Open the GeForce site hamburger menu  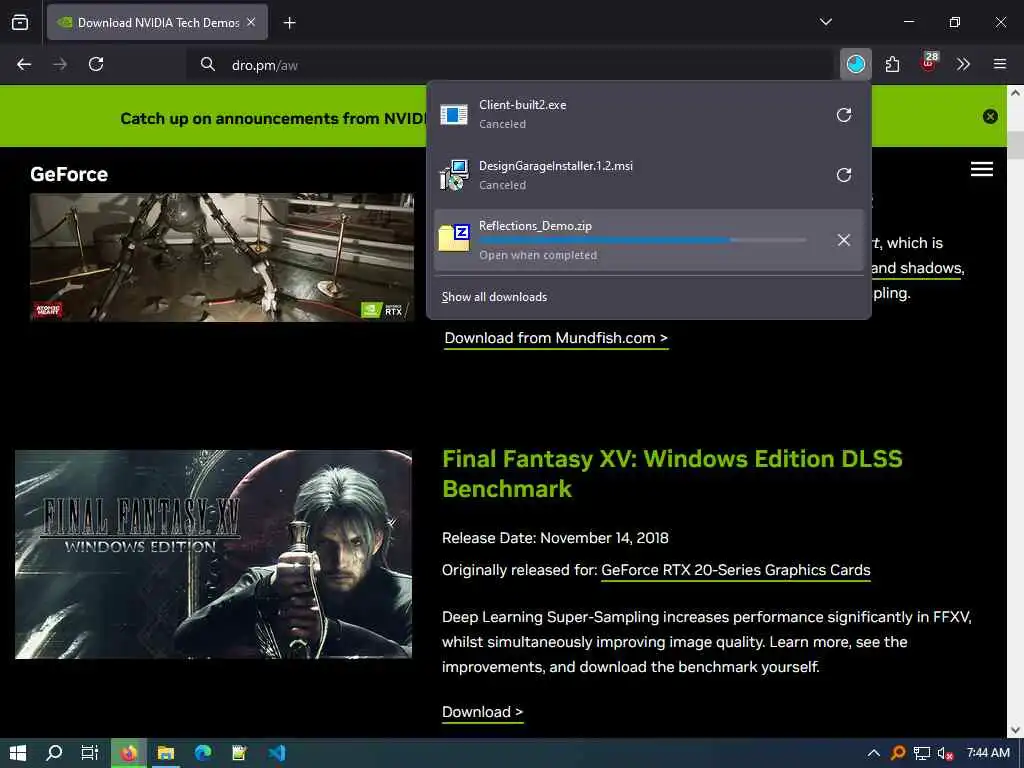[982, 169]
